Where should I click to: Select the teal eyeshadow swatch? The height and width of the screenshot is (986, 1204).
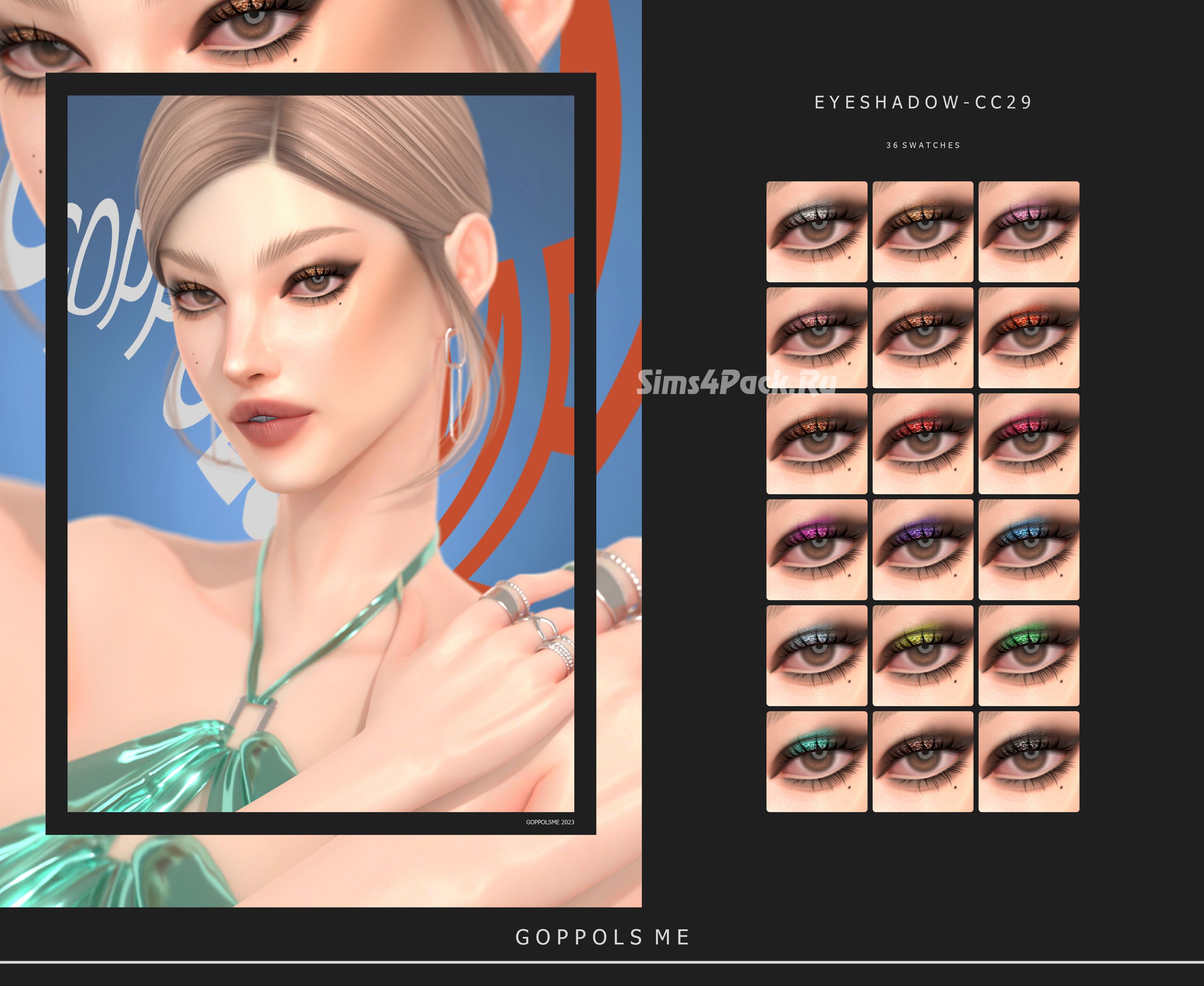817,762
